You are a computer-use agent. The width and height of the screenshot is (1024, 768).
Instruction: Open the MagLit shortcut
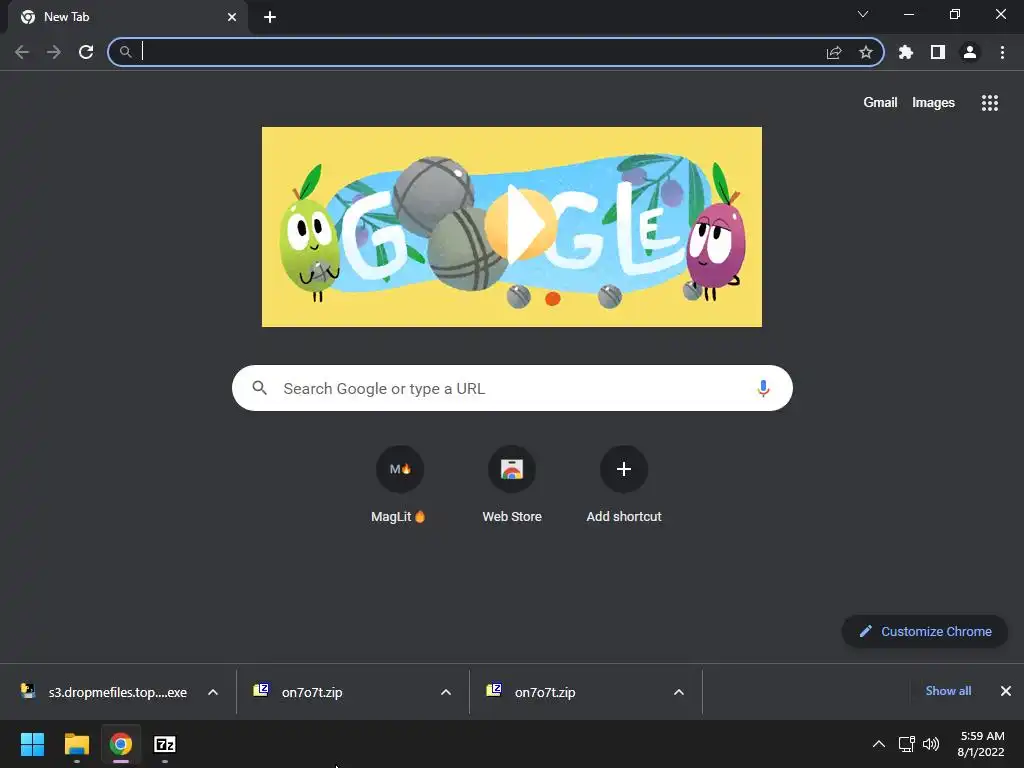pos(400,485)
